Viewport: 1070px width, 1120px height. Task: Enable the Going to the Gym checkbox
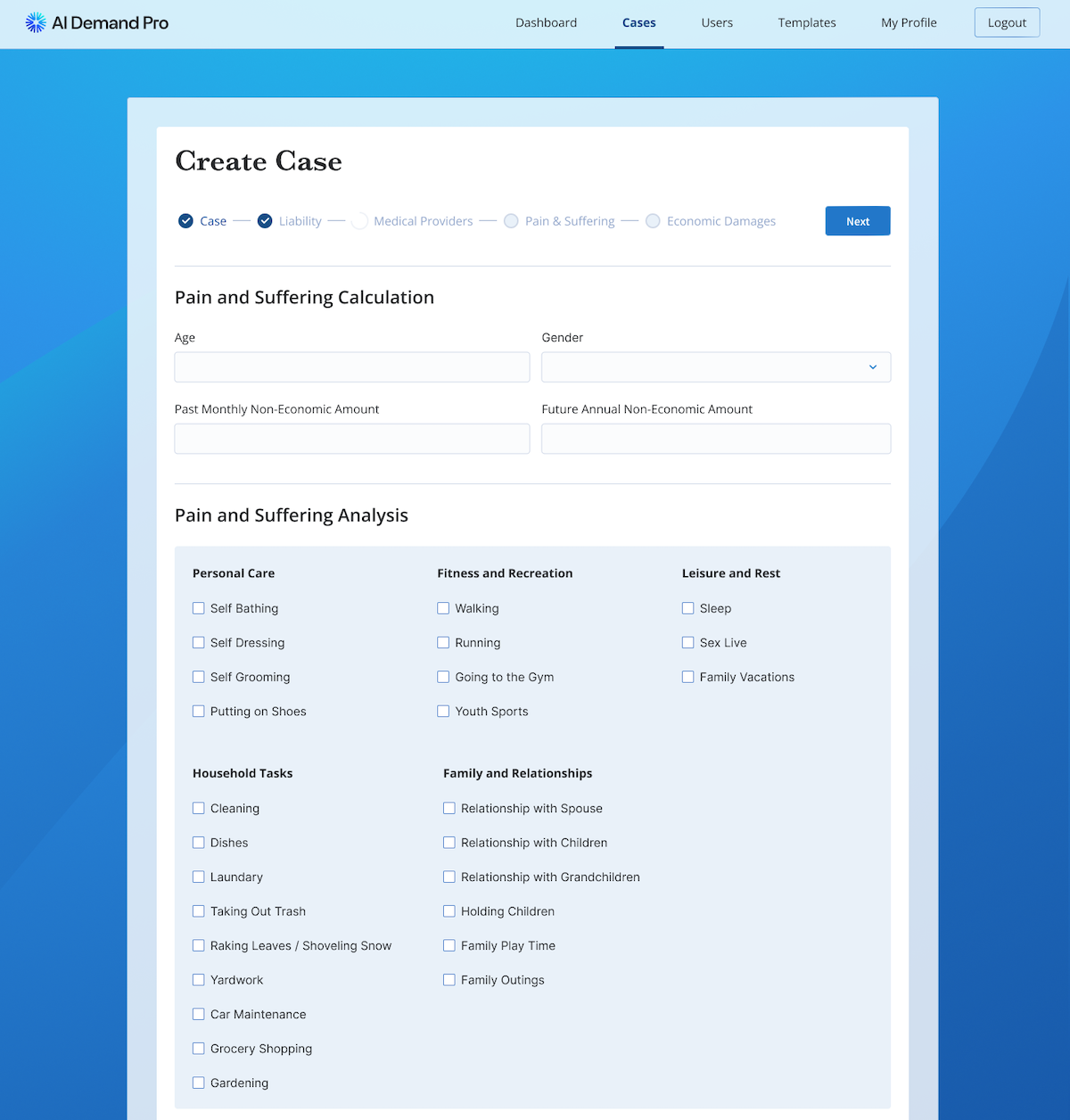443,677
